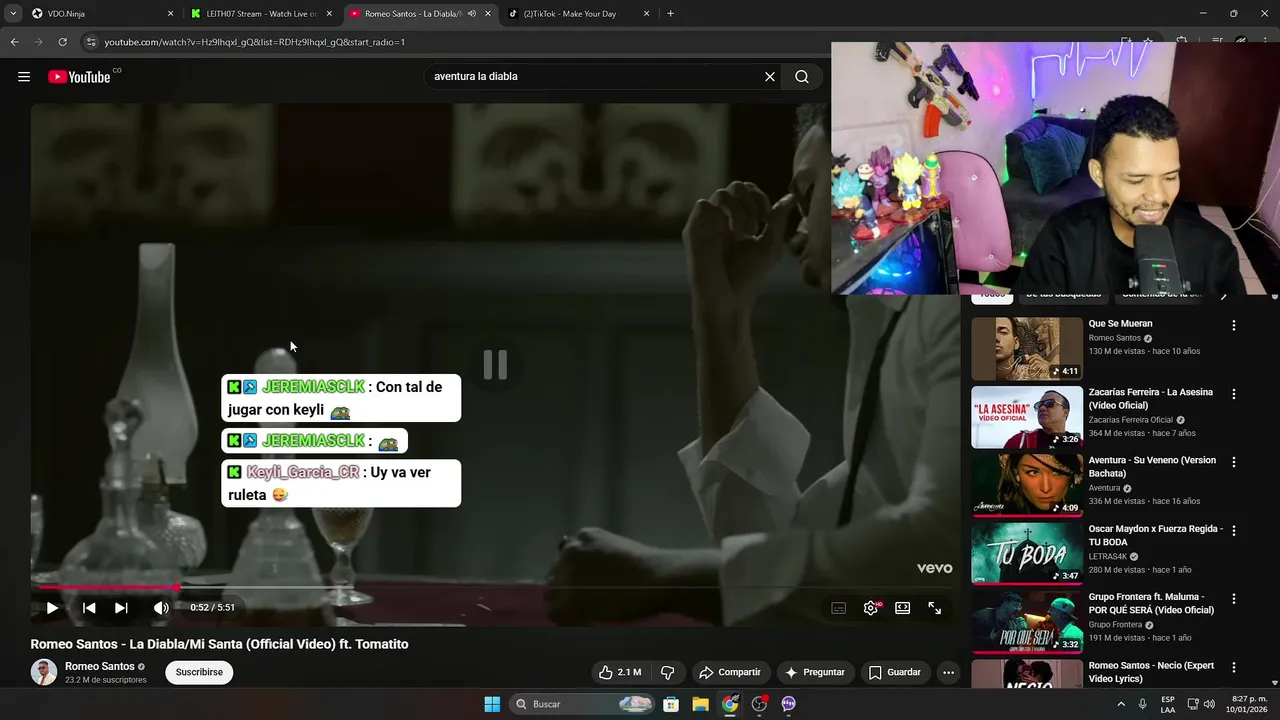The image size is (1280, 720).
Task: Open options menu for Que Se Mueran
Action: click(x=1233, y=325)
